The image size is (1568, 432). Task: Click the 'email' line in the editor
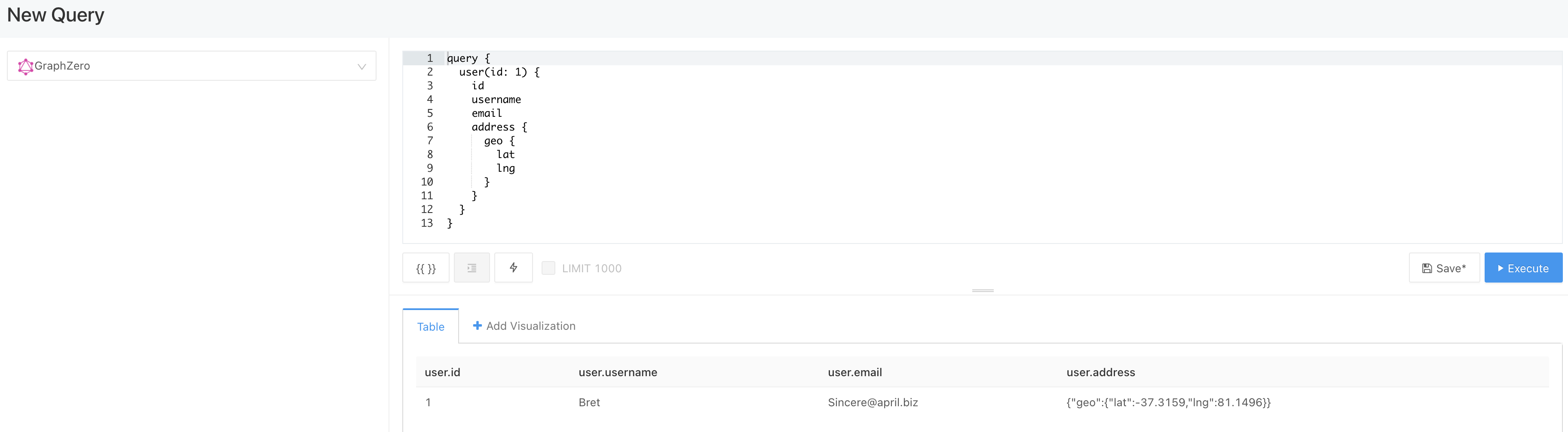(487, 113)
